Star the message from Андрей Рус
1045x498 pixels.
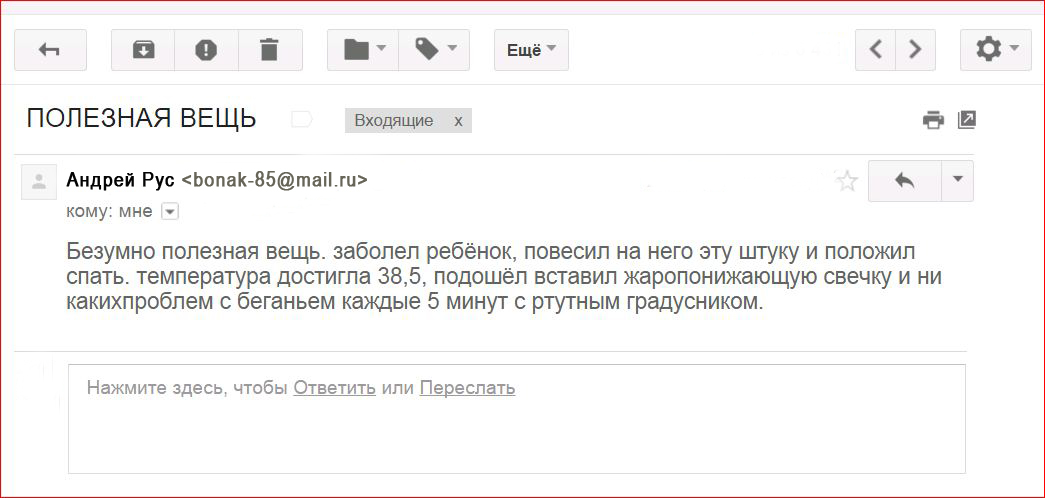tap(847, 181)
